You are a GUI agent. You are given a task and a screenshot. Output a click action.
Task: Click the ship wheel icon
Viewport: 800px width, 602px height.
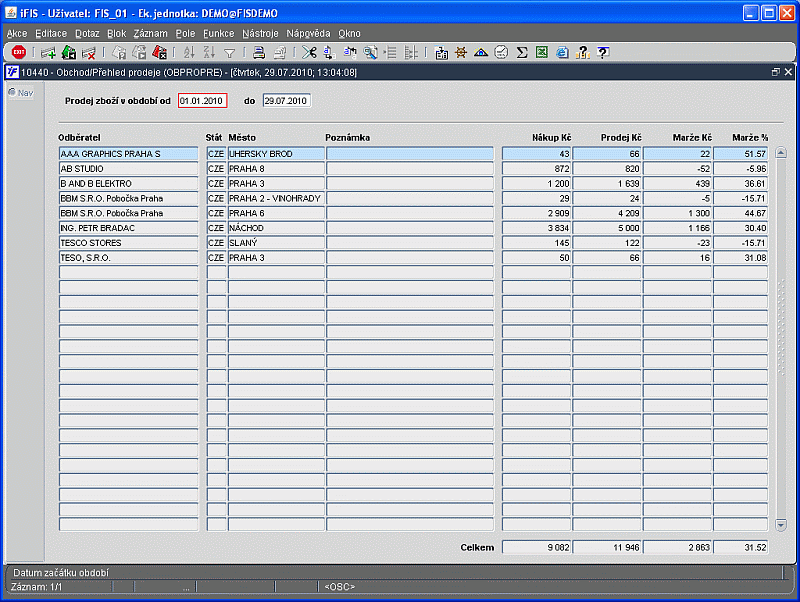click(461, 52)
